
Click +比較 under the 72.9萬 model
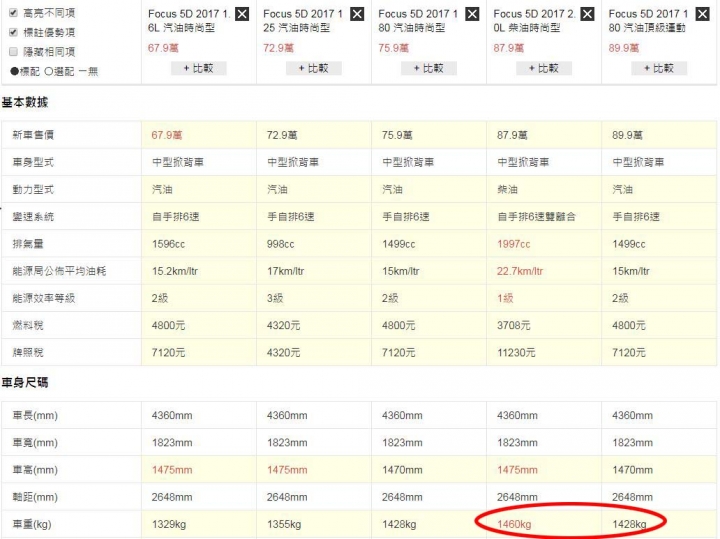pos(314,68)
